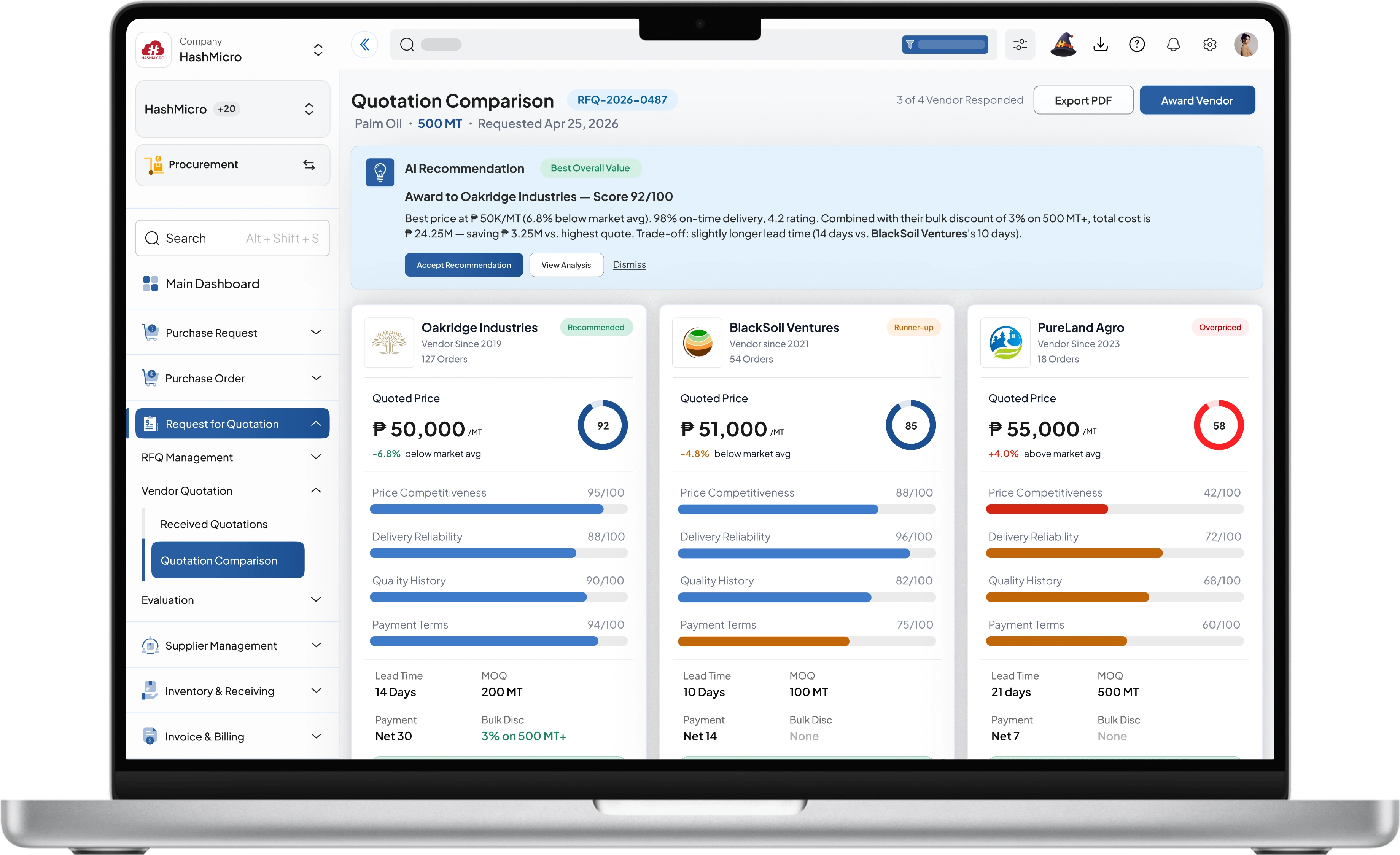
Task: Click Accept Recommendation button
Action: coord(464,265)
